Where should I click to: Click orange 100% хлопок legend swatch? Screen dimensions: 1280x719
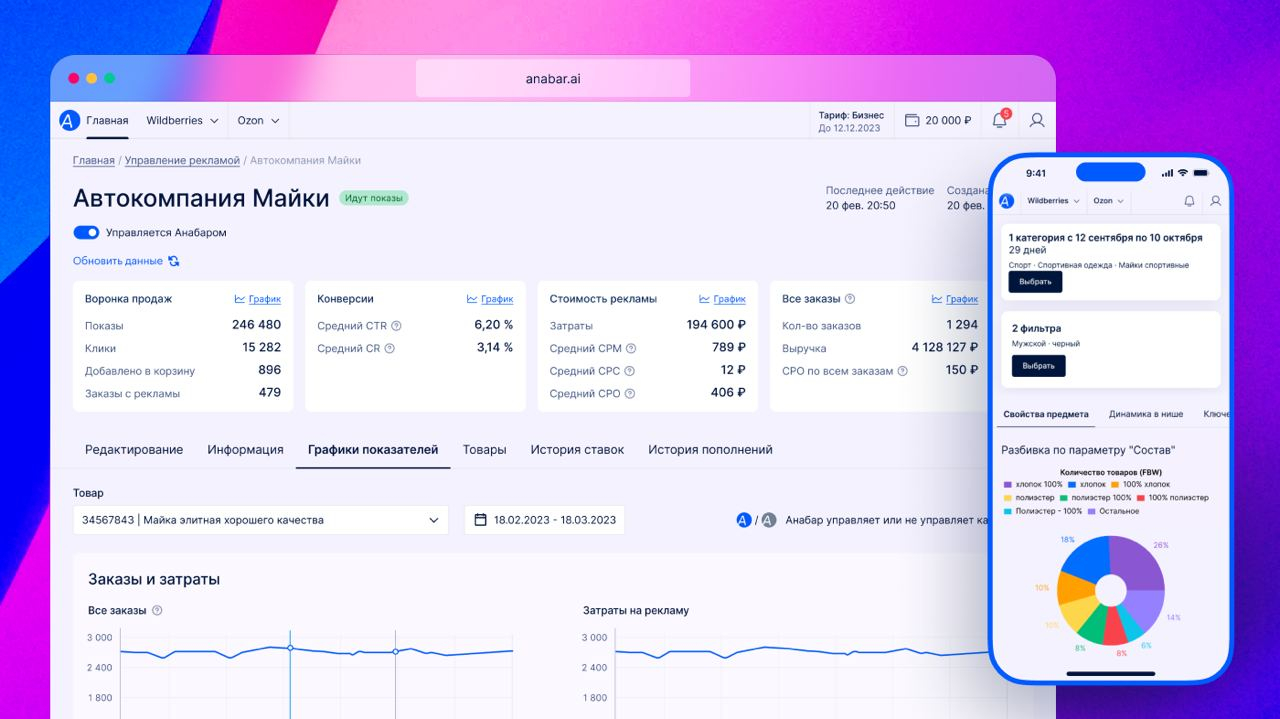(x=1114, y=484)
